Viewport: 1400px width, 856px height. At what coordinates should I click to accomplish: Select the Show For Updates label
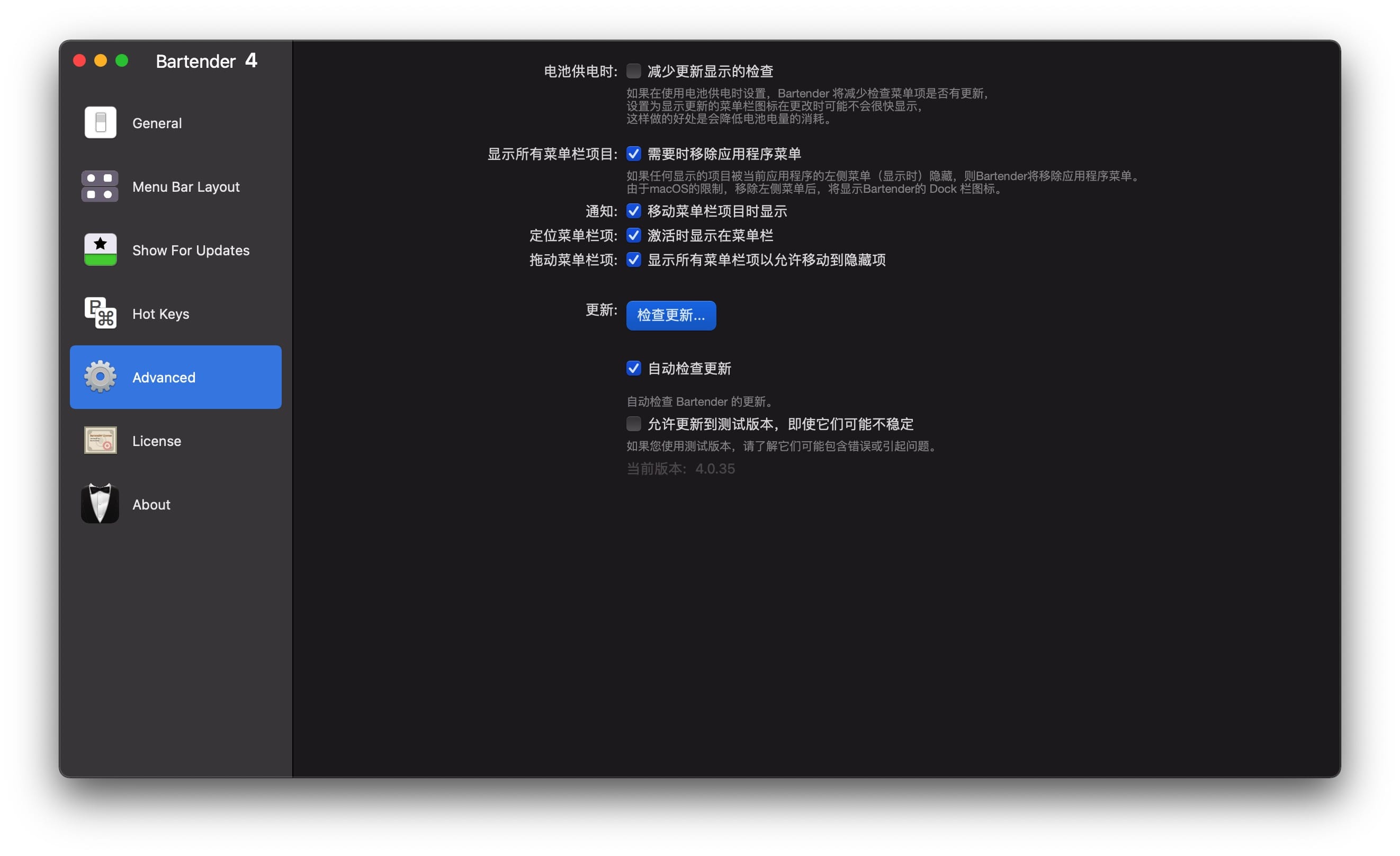(x=191, y=251)
